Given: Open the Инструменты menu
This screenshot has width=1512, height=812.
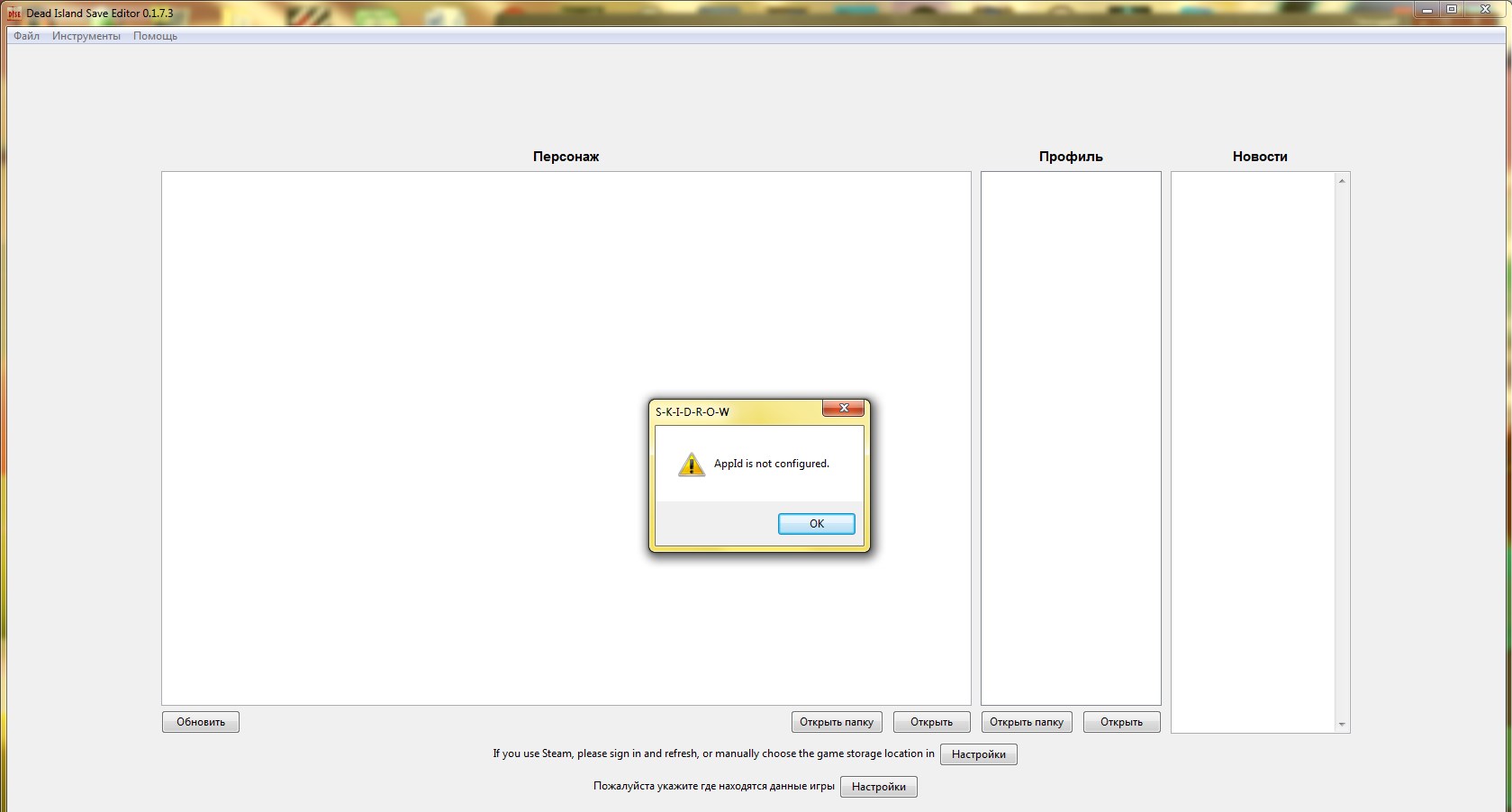Looking at the screenshot, I should (86, 36).
